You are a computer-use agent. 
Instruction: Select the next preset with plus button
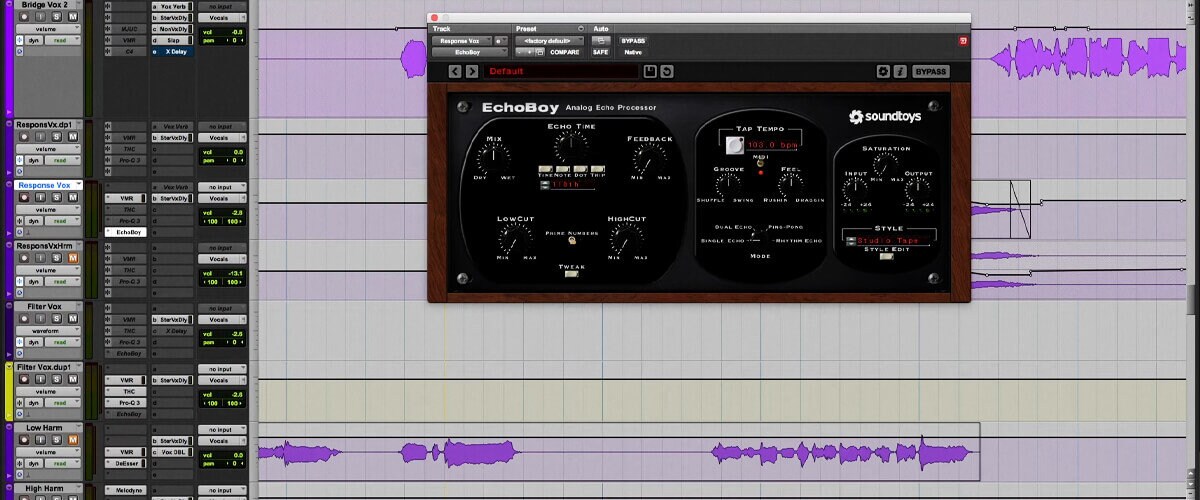529,52
